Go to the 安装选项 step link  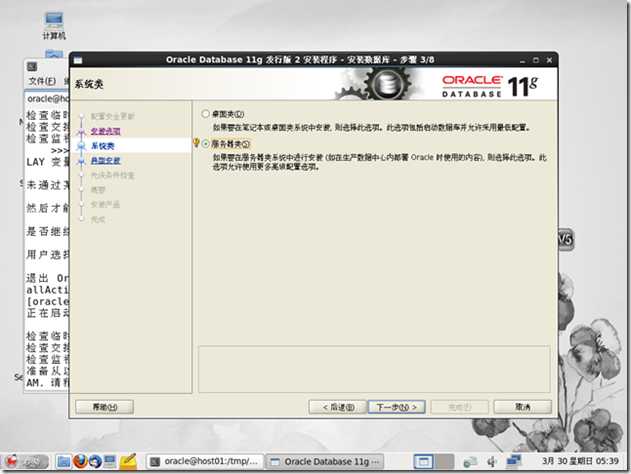point(105,131)
